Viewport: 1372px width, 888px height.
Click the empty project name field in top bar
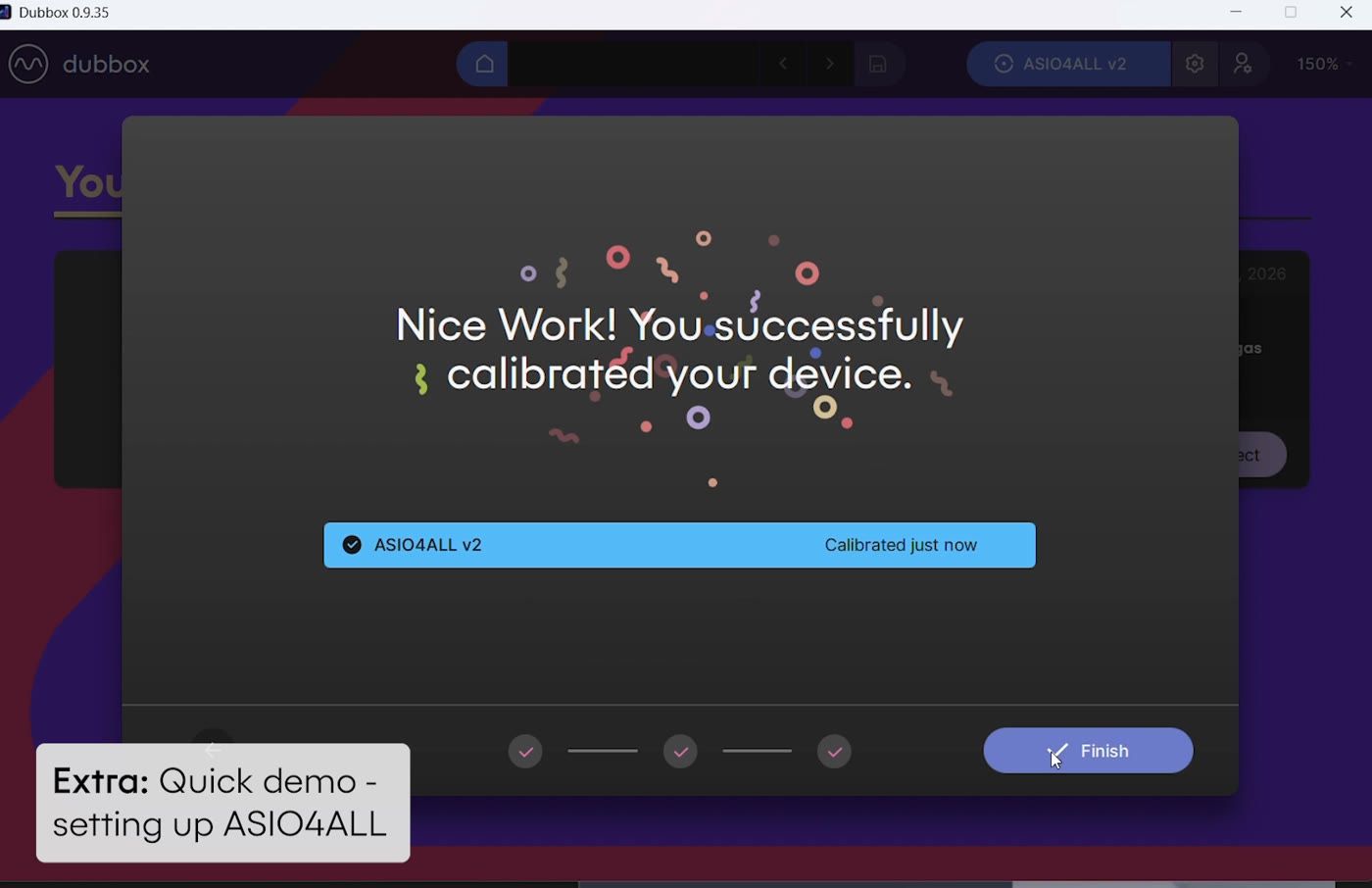click(x=634, y=65)
